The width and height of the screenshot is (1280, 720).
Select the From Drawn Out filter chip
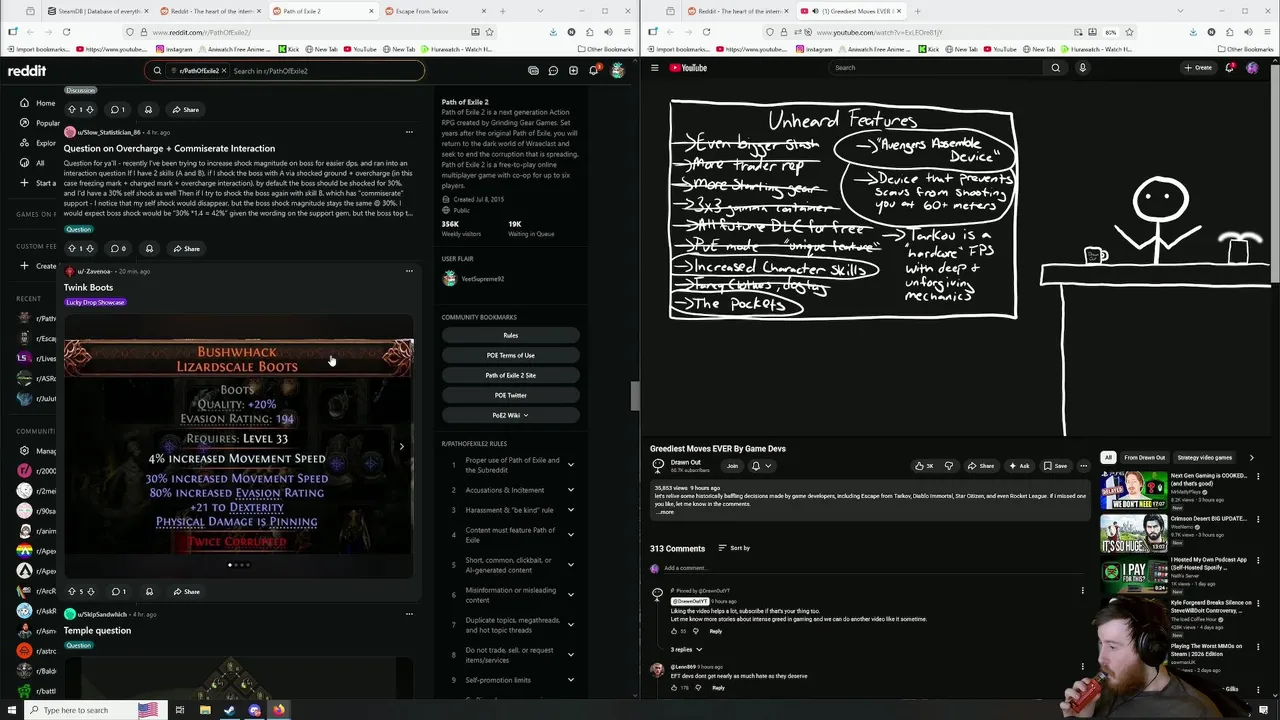point(1144,458)
